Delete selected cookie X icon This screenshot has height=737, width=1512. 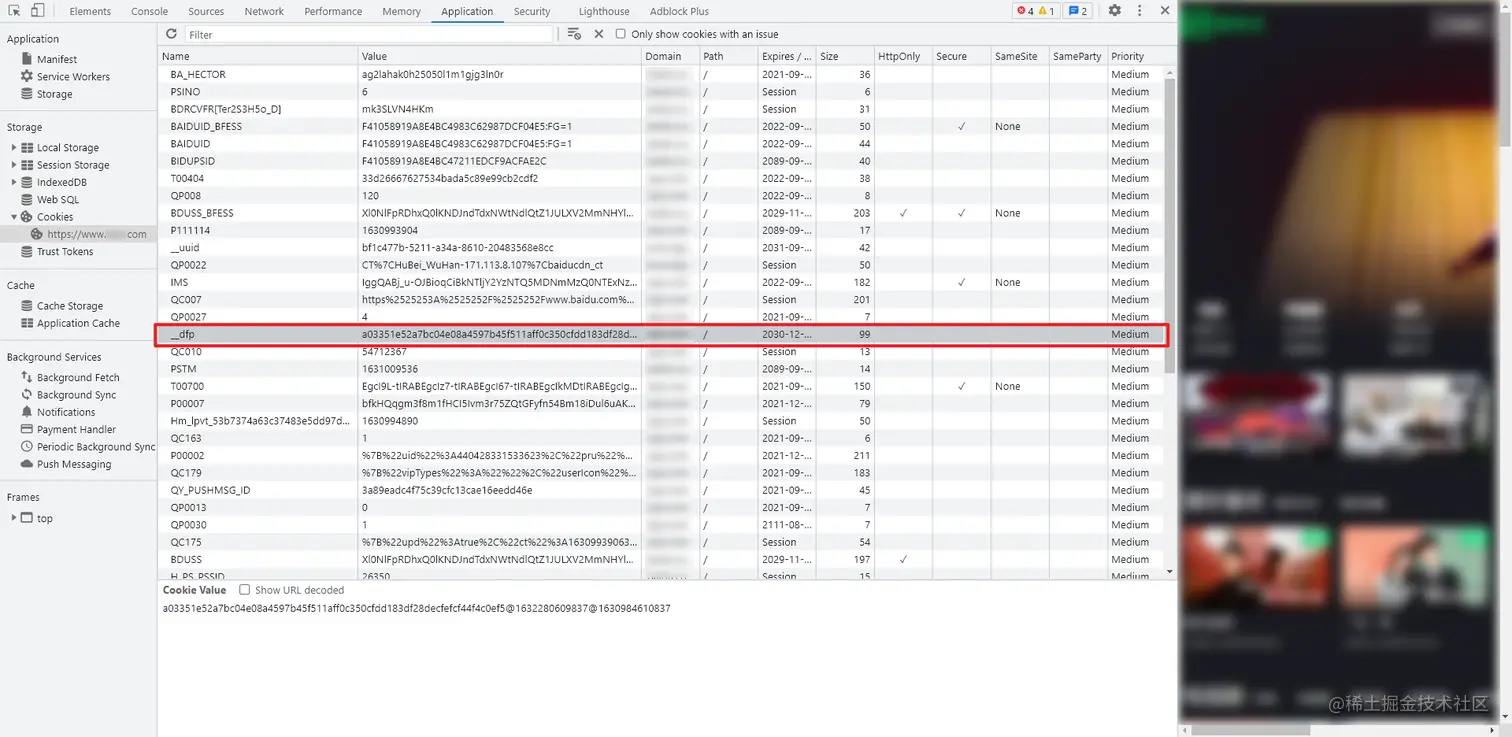tap(599, 34)
